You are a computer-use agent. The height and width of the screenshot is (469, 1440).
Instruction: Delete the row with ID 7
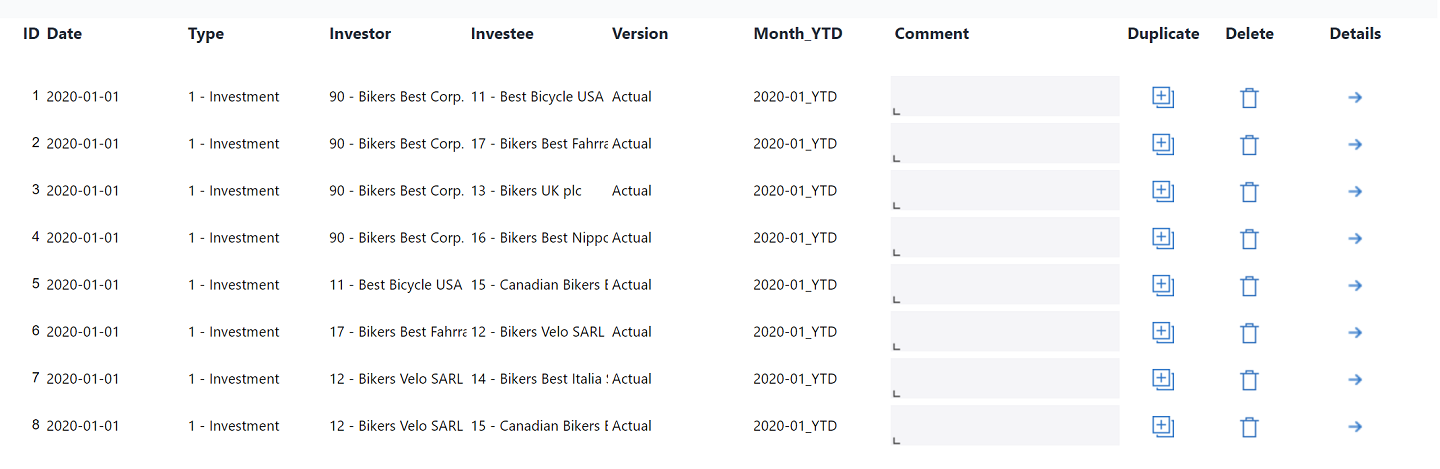coord(1249,380)
